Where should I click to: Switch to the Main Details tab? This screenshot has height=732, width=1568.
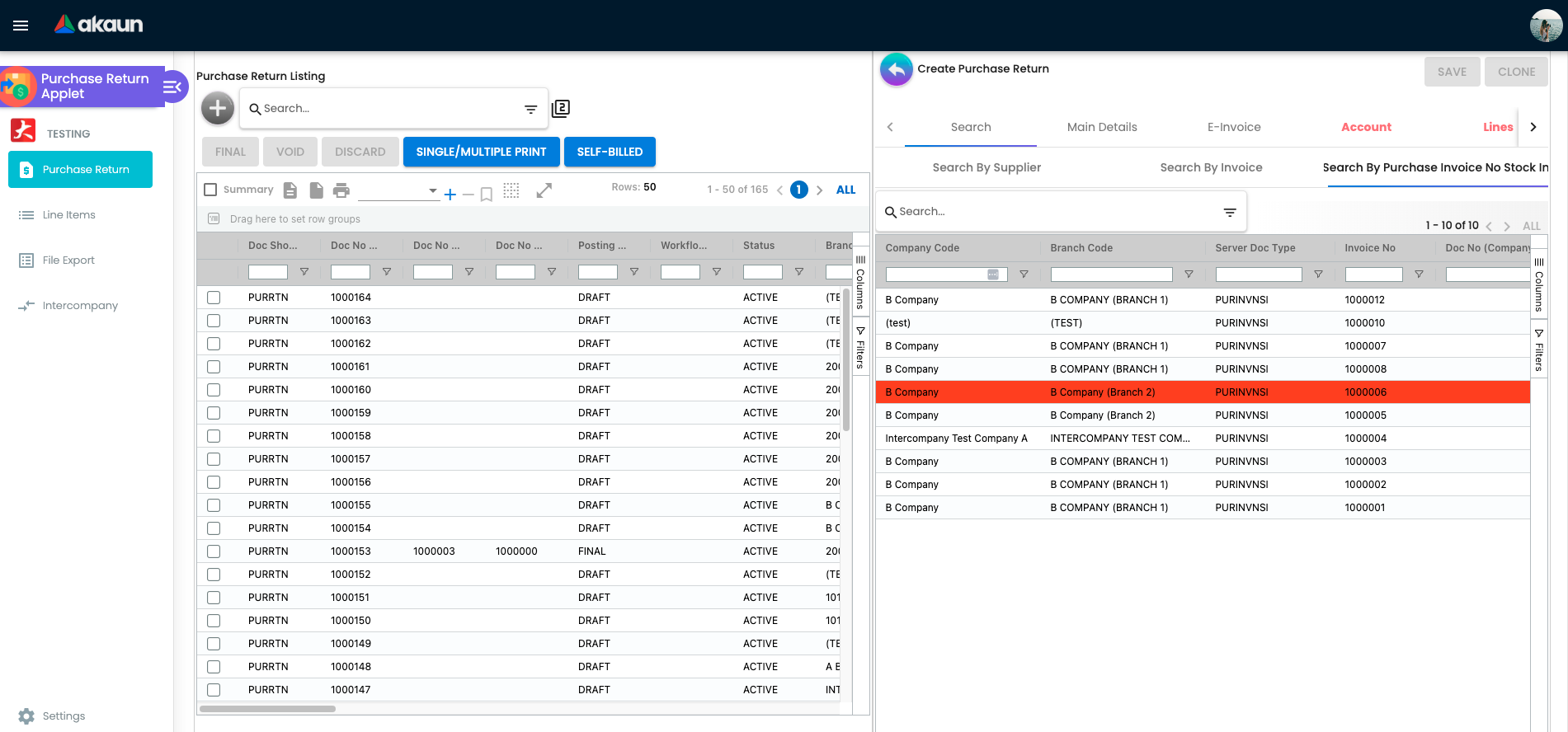click(1102, 127)
